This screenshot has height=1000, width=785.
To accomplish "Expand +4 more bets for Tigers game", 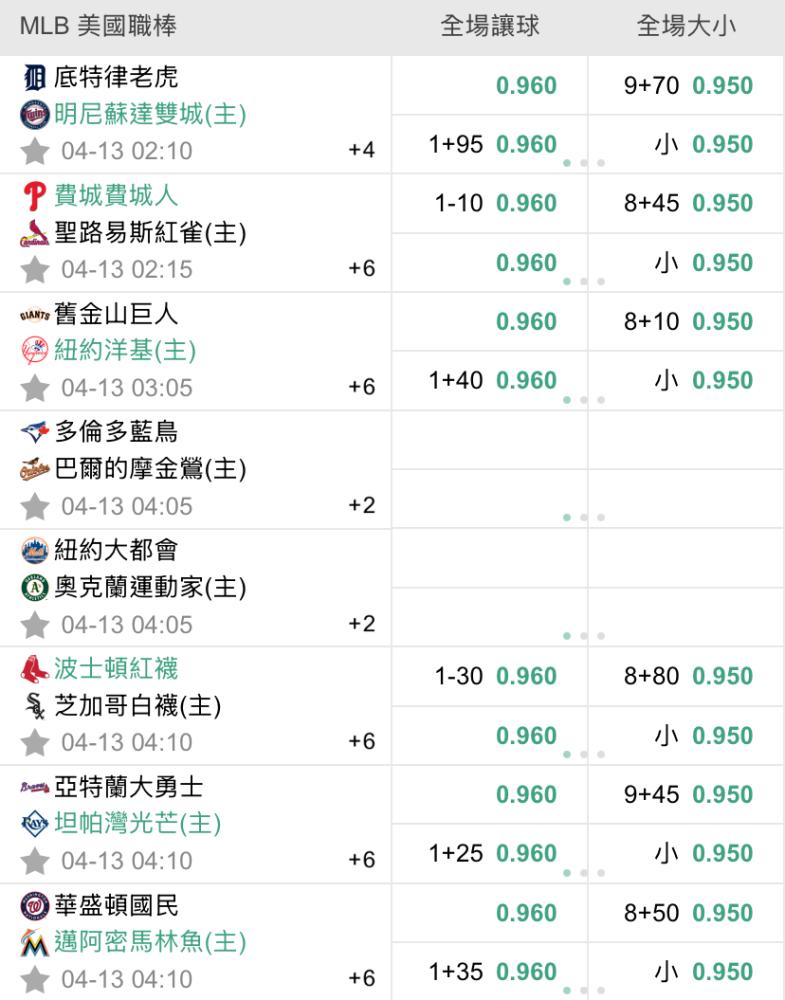I will coord(361,151).
